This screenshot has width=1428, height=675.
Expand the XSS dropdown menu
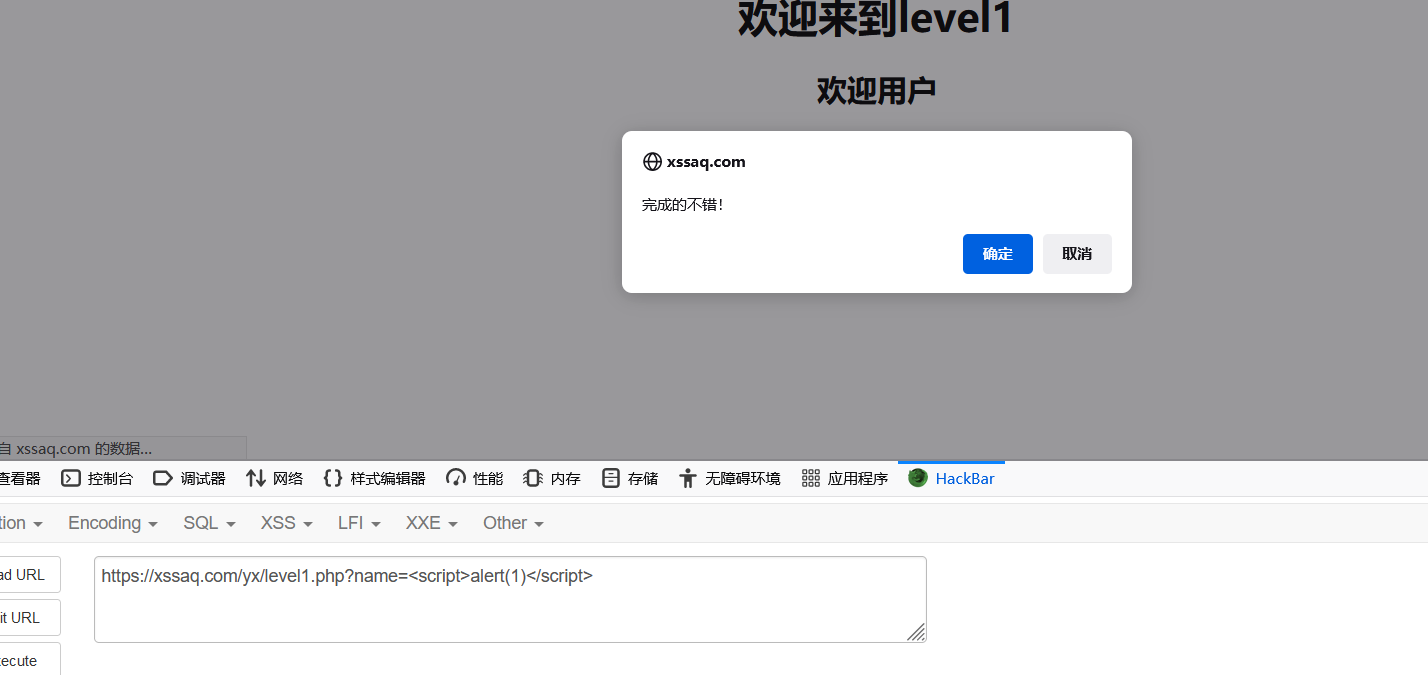point(287,523)
